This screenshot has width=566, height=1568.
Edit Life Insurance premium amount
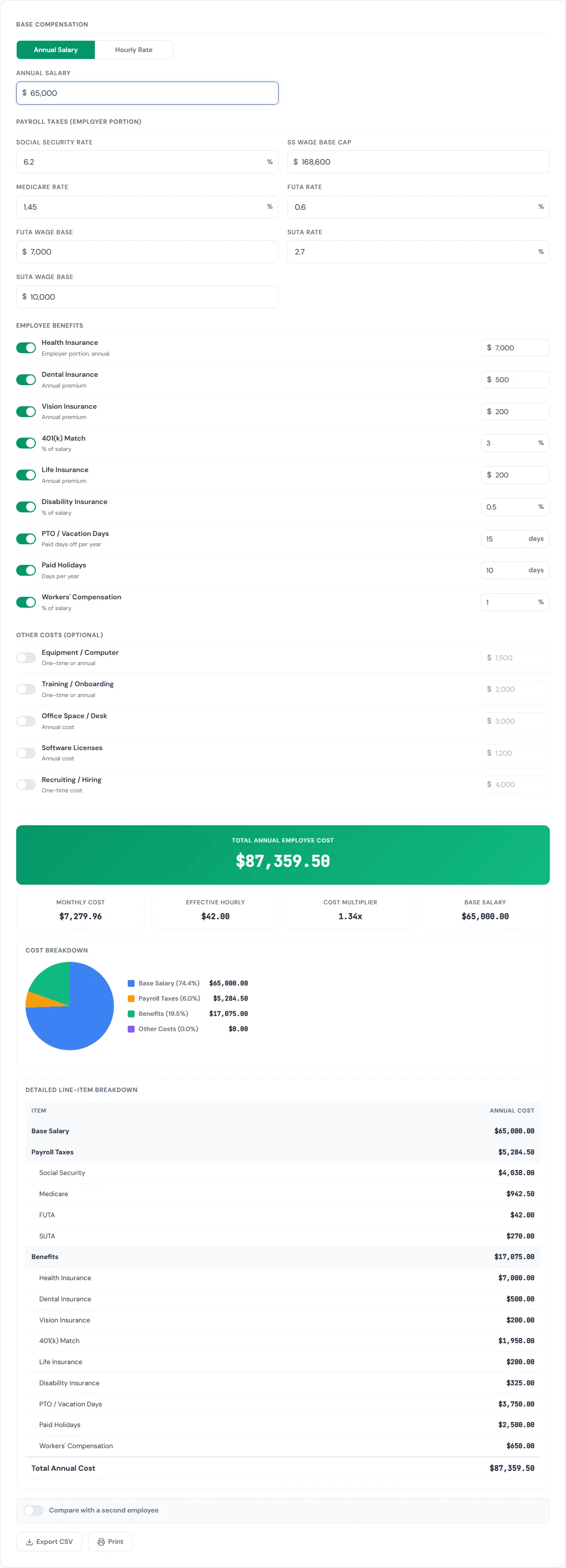515,475
